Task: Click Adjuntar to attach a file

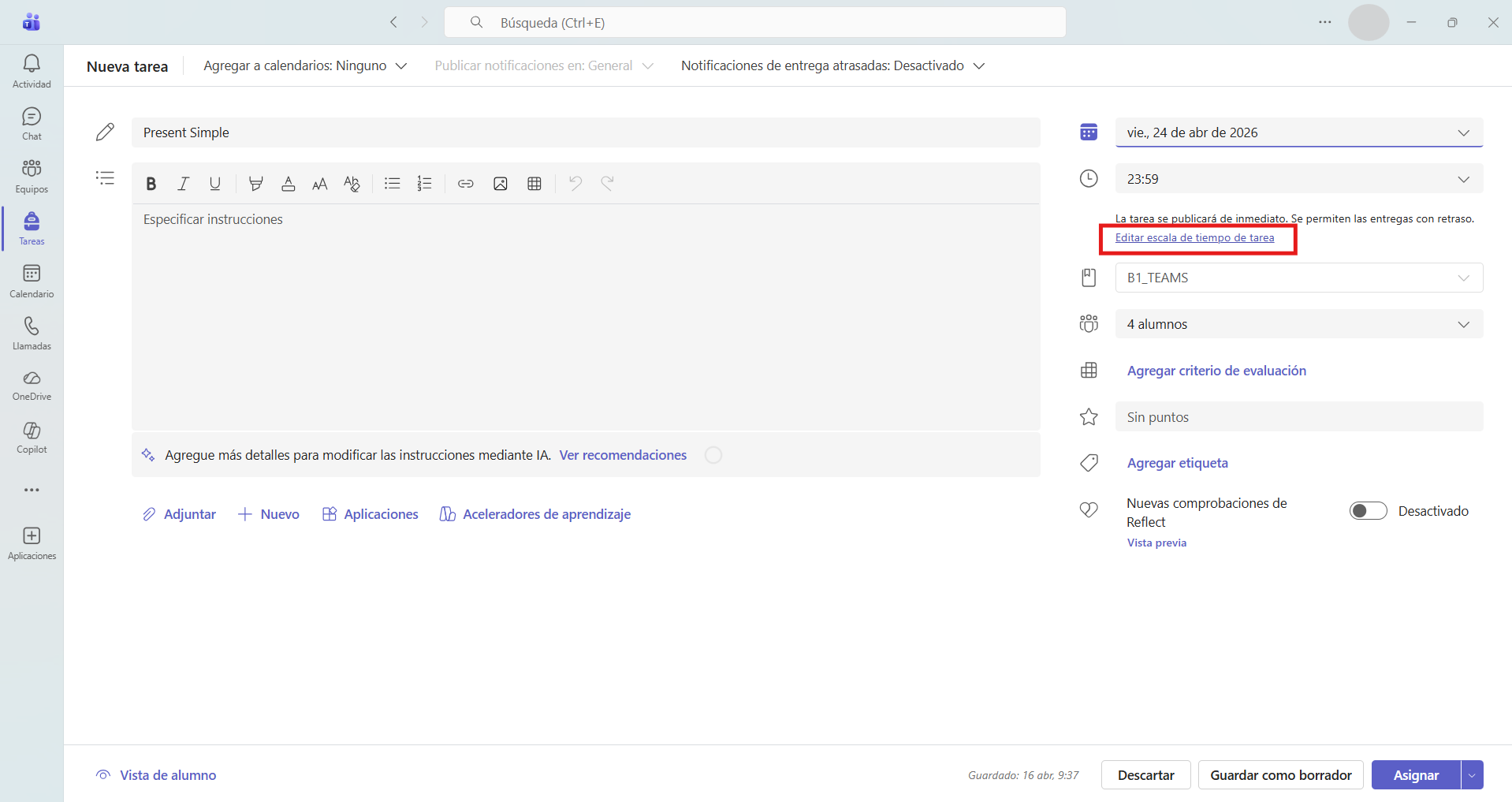Action: point(179,514)
